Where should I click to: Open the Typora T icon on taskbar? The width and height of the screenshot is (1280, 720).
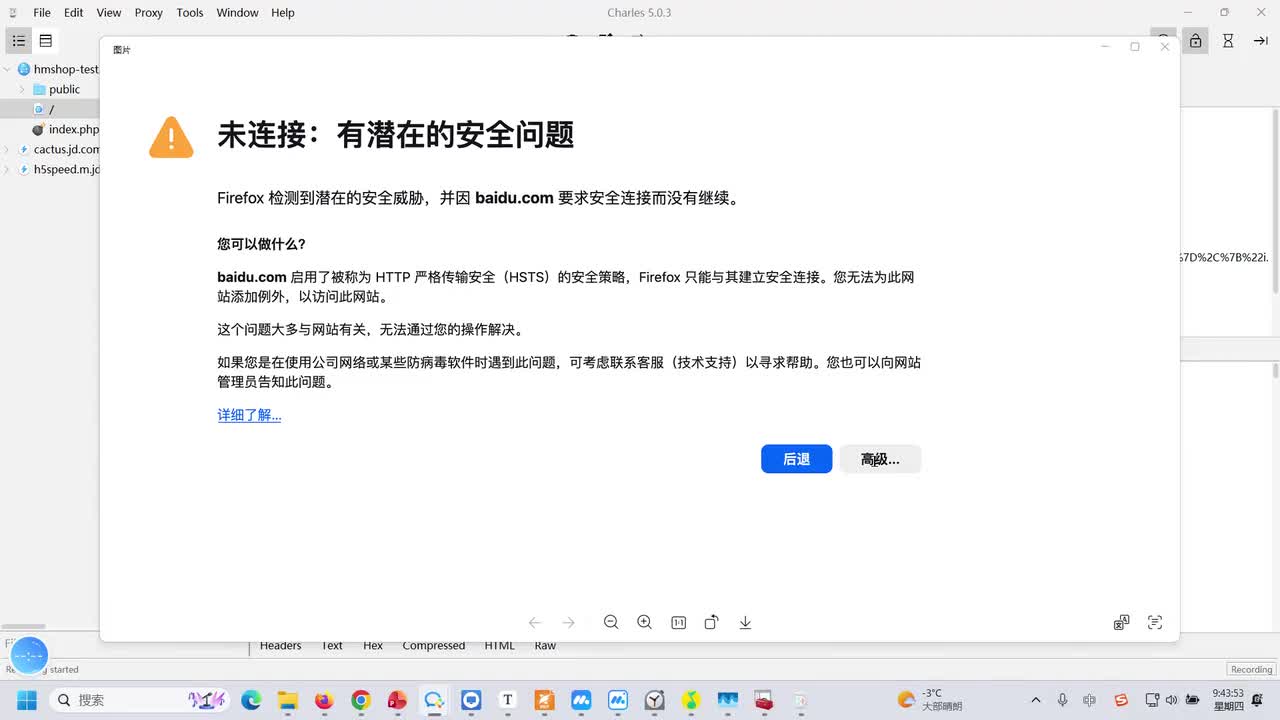click(x=508, y=700)
